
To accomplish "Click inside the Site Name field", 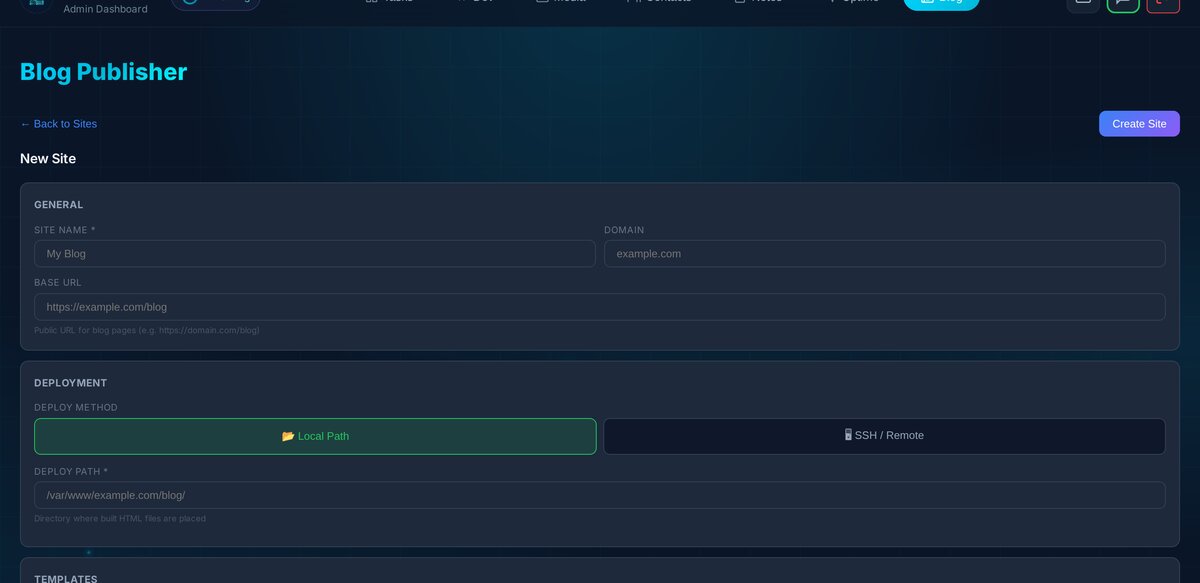I will pyautogui.click(x=316, y=253).
